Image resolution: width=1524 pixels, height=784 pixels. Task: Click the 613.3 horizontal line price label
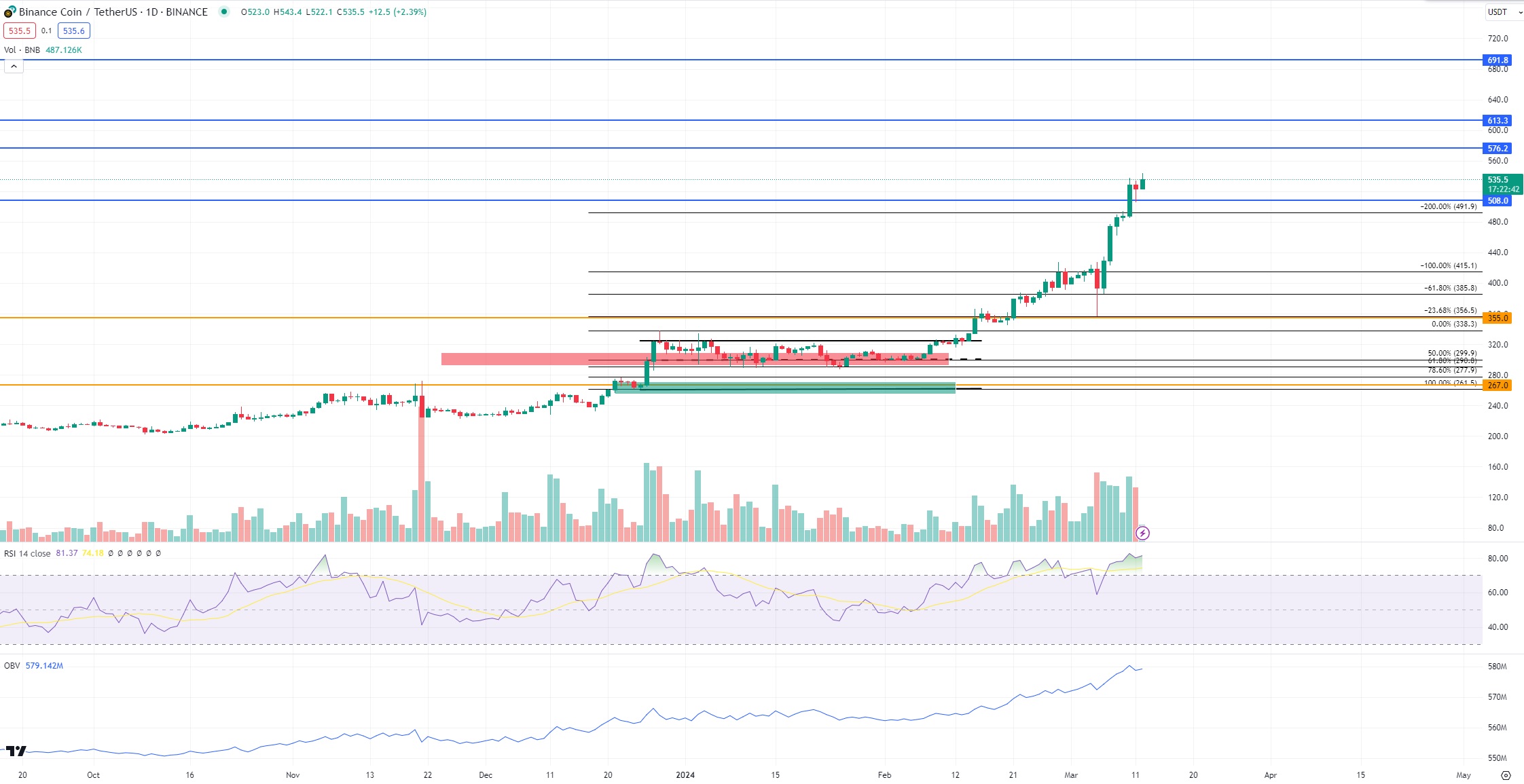pos(1497,120)
